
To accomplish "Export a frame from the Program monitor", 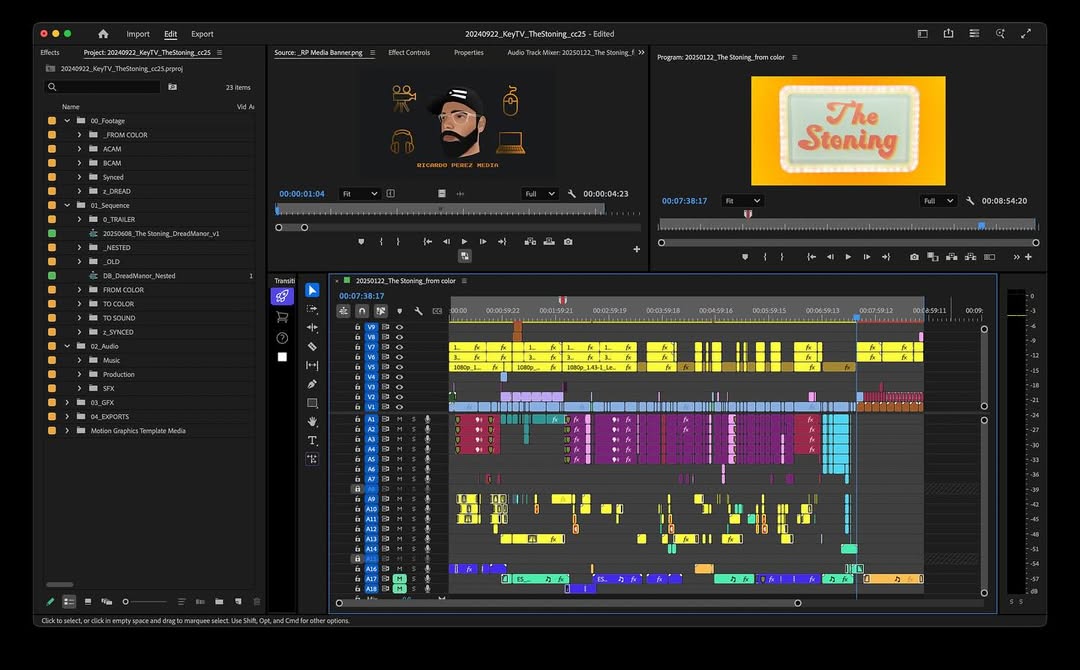I will [x=914, y=257].
